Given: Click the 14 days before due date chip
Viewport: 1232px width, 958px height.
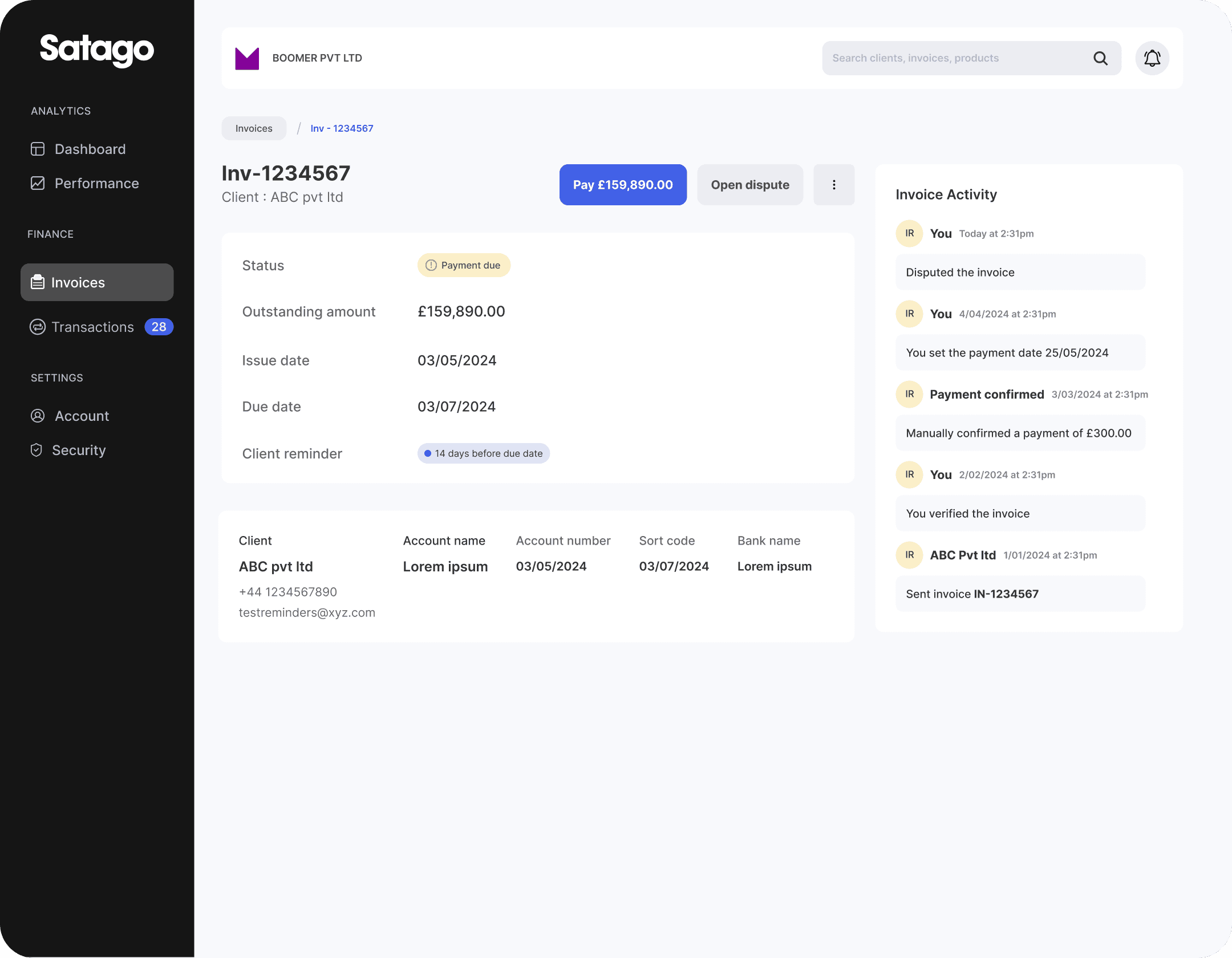Looking at the screenshot, I should click(x=483, y=454).
